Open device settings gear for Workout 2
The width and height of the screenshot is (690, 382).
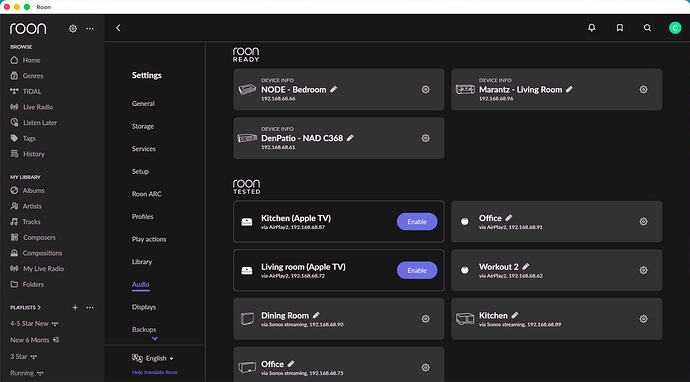[x=643, y=270]
